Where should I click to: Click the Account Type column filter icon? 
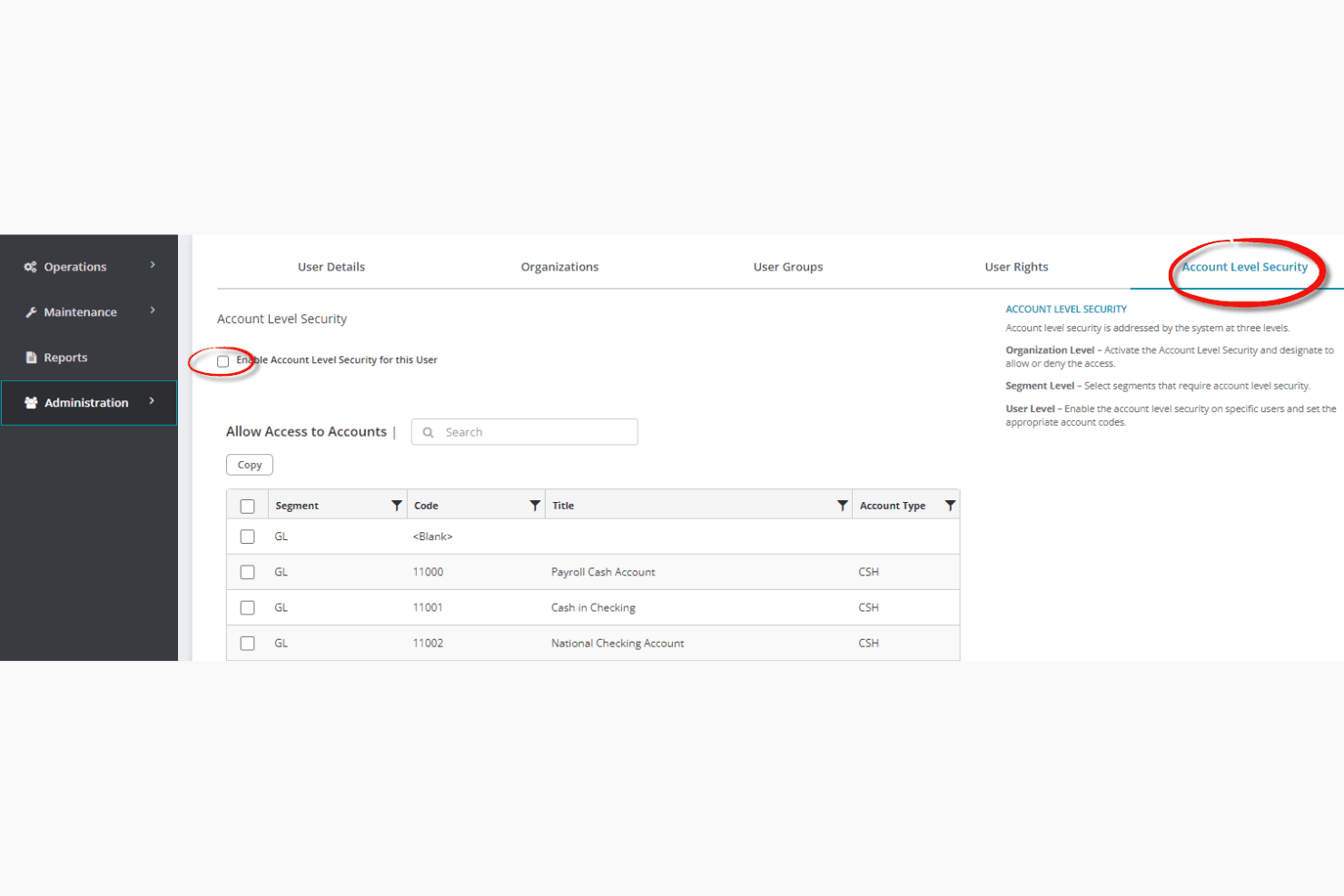[x=950, y=506]
